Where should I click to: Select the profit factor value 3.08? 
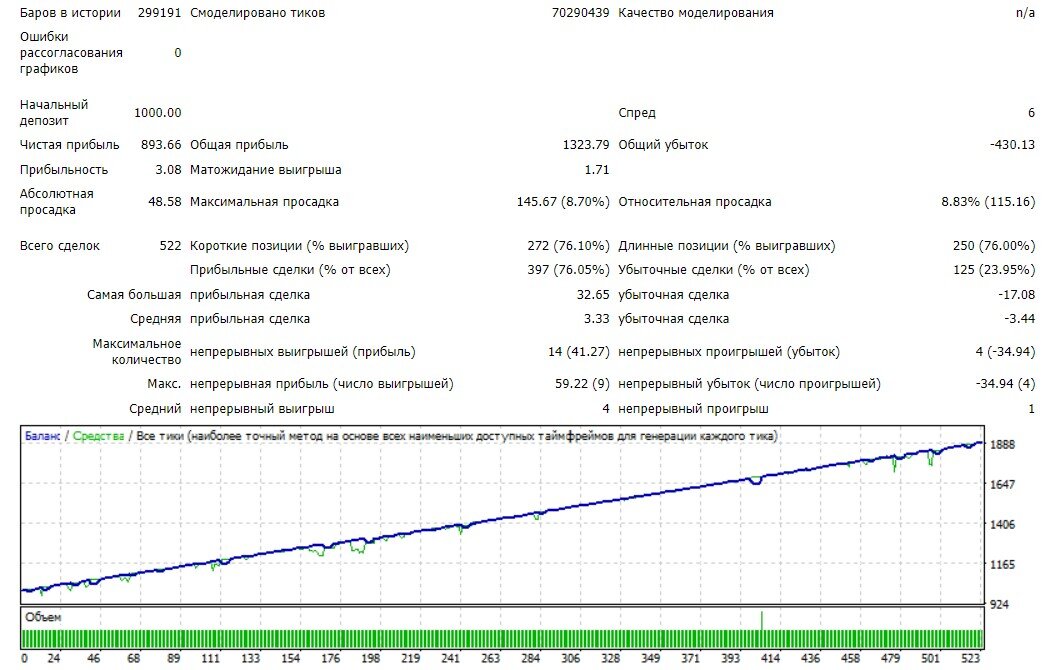point(168,170)
